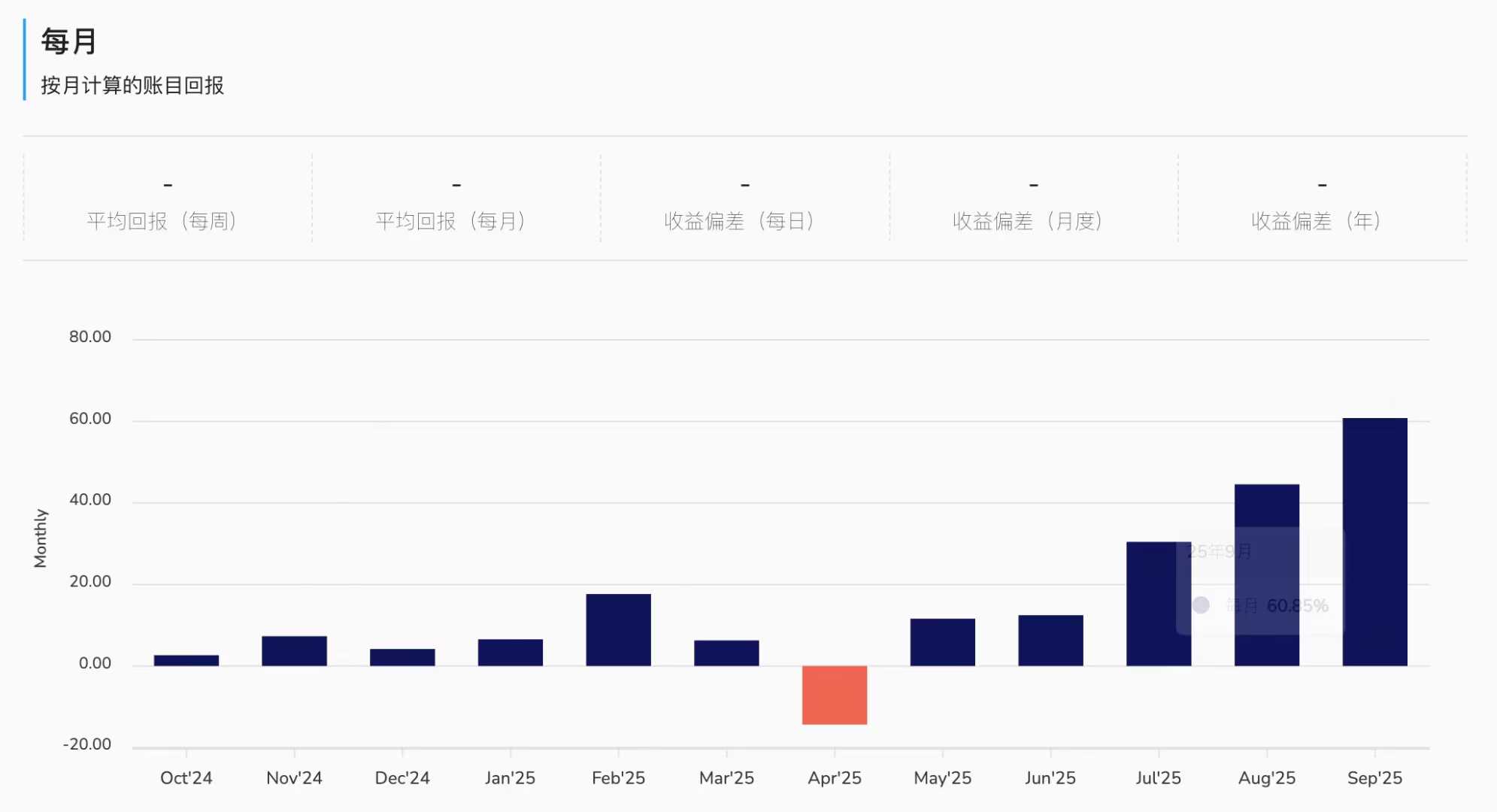Click the Jun'25 monthly return bar
Screen dimensions: 1497x812
tap(1050, 640)
